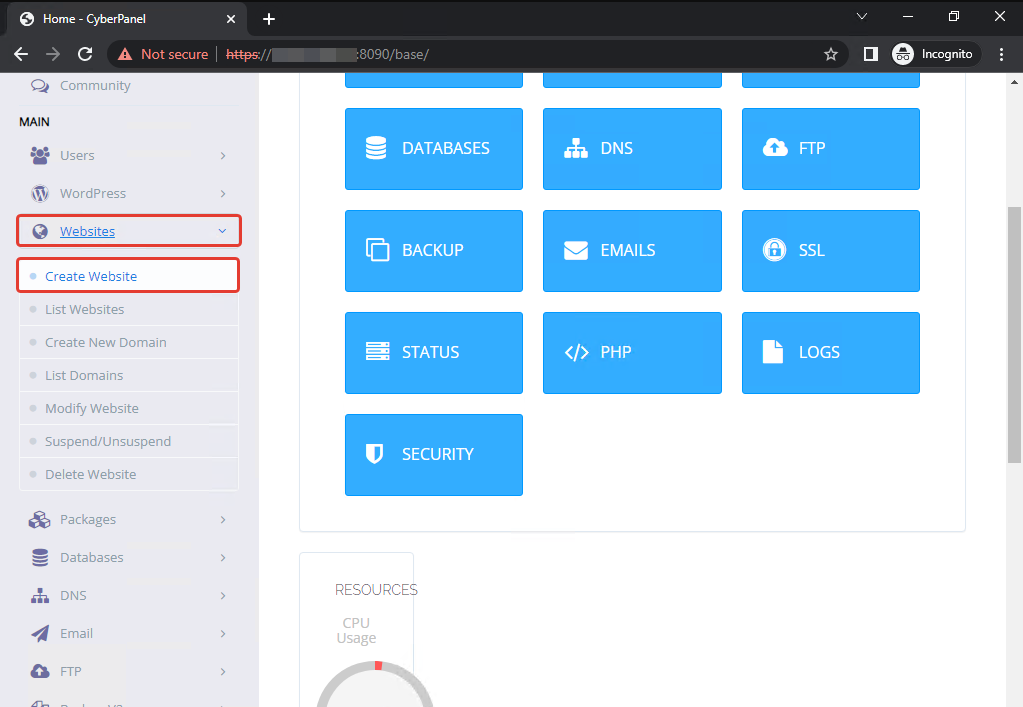1023x707 pixels.
Task: Click the Community speech-bubble icon
Action: coord(40,86)
